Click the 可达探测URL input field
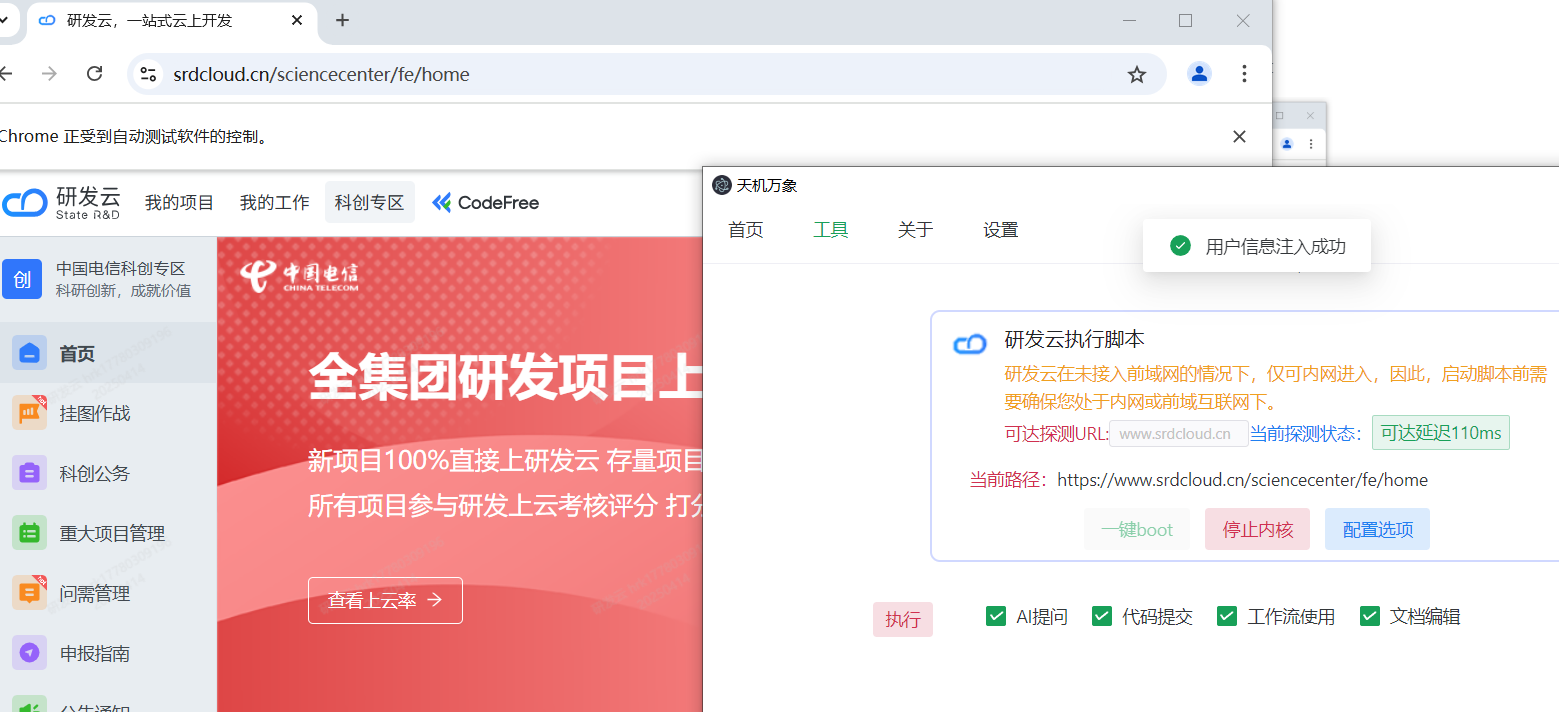Viewport: 1559px width, 712px height. (1178, 434)
